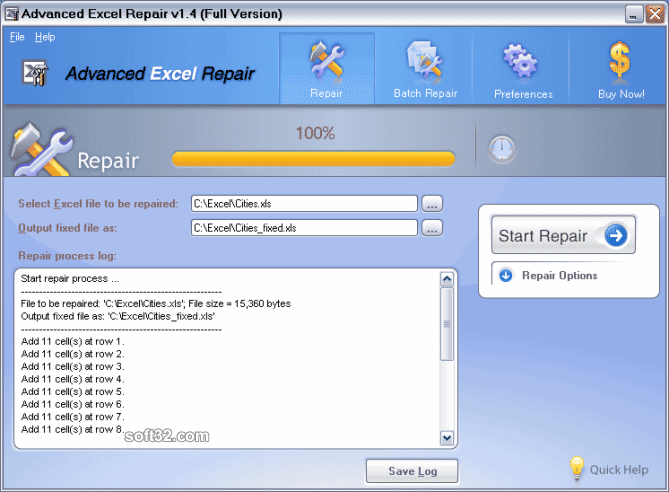Click the log scrollbar up arrow

tap(447, 279)
